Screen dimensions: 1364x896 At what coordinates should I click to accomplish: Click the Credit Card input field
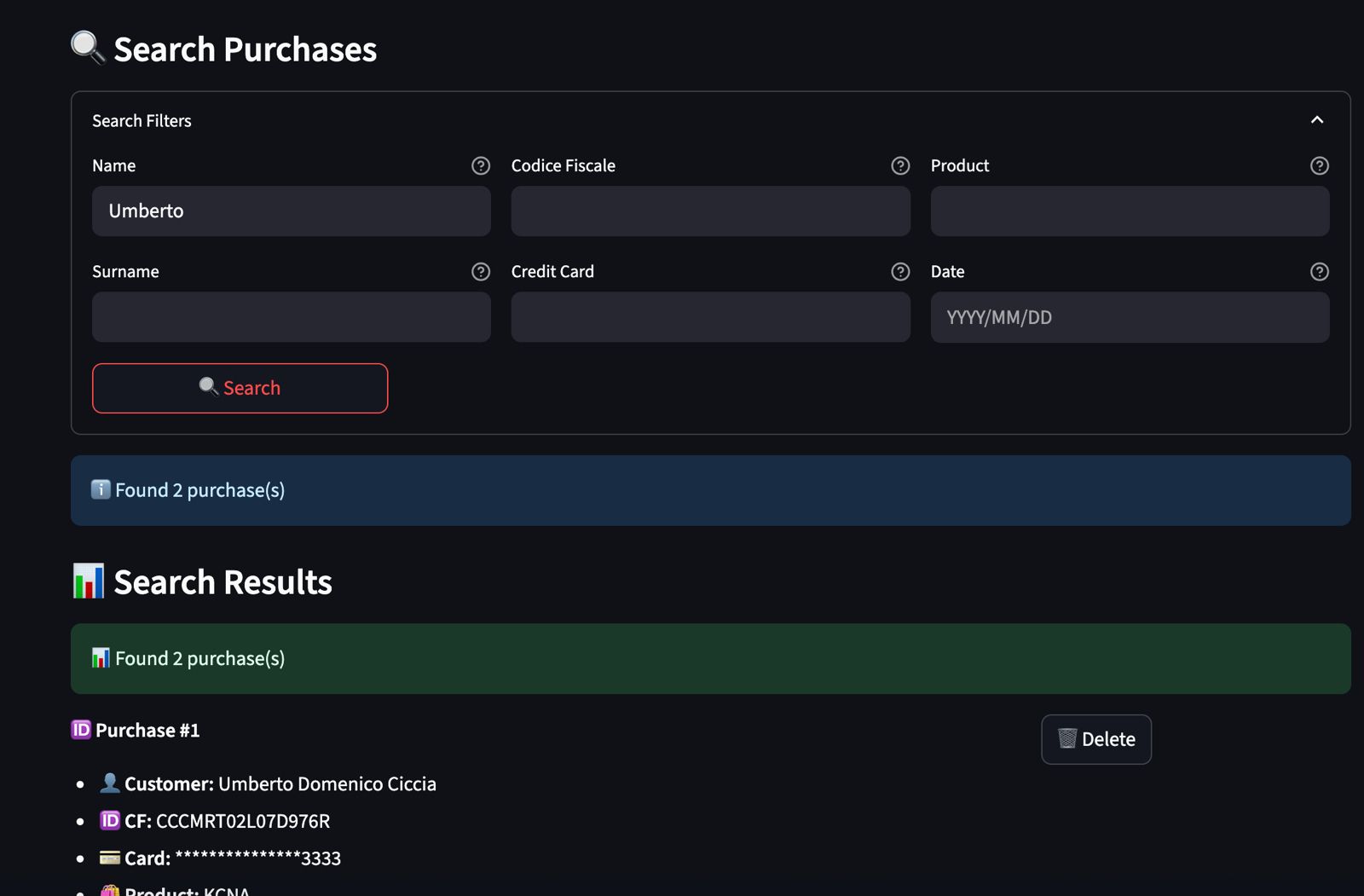(x=710, y=317)
